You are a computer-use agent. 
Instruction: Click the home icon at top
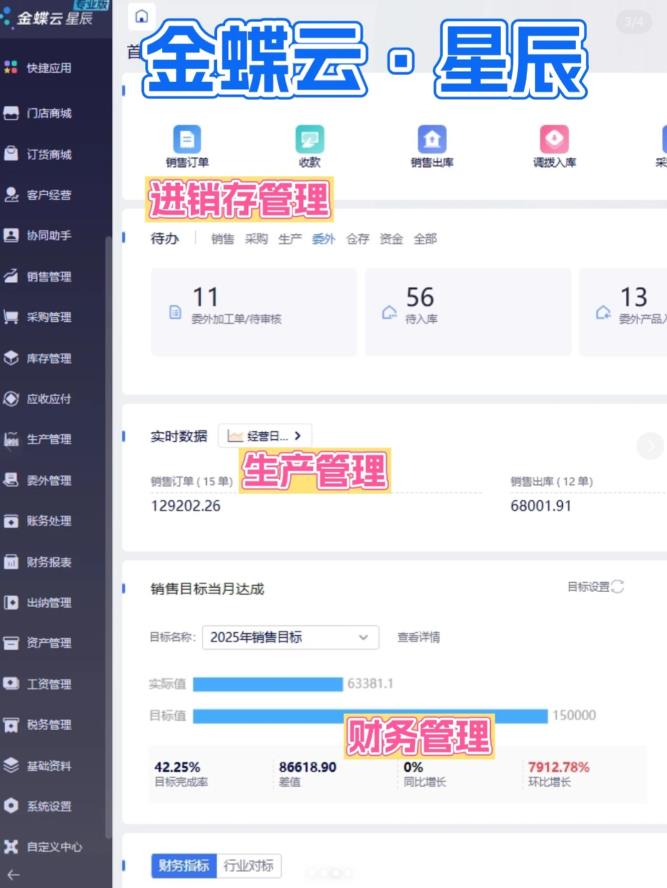coord(142,18)
